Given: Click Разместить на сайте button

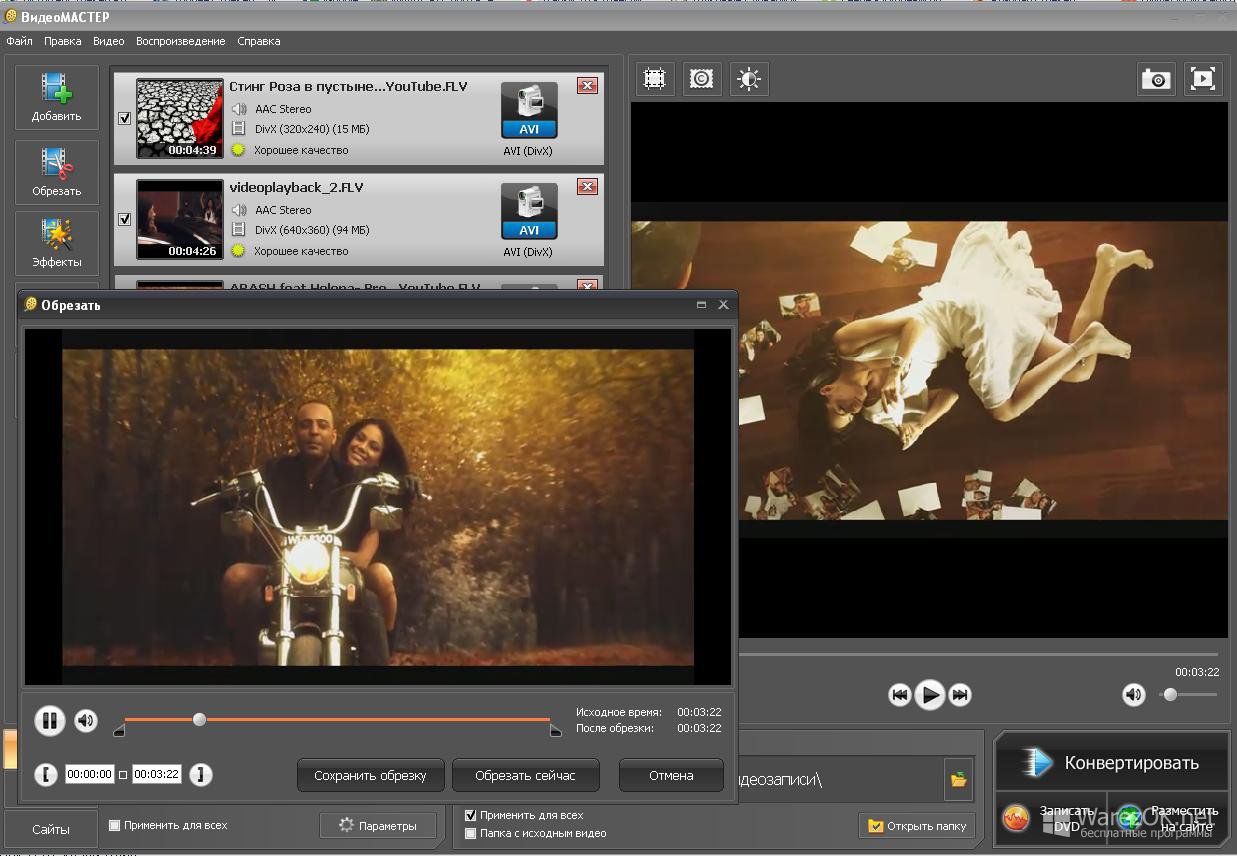Looking at the screenshot, I should (x=1170, y=819).
